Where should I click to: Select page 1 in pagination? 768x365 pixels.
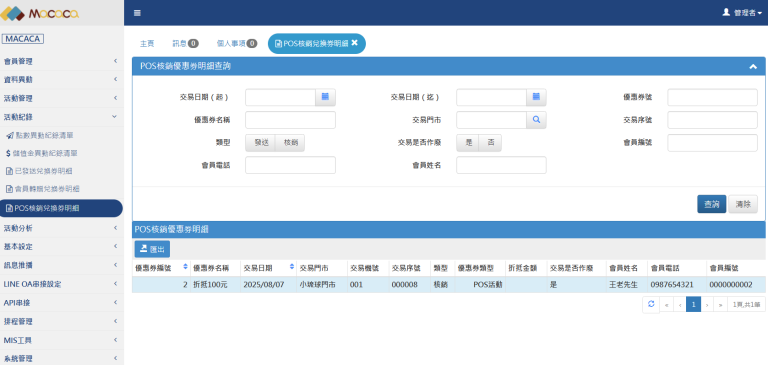pos(694,304)
